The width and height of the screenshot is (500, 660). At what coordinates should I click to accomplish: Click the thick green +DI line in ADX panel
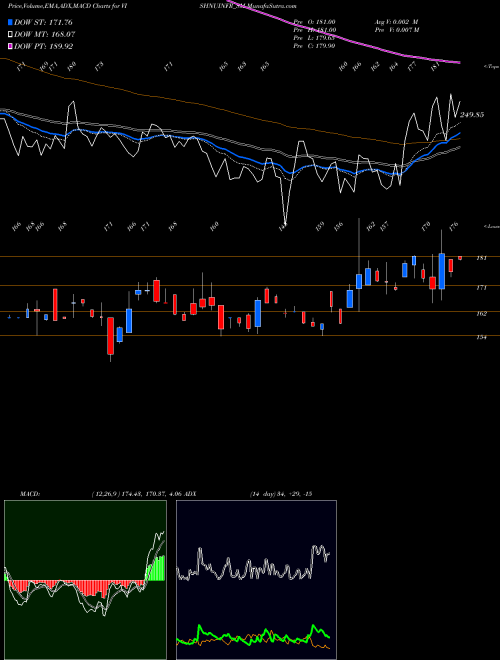tap(253, 636)
